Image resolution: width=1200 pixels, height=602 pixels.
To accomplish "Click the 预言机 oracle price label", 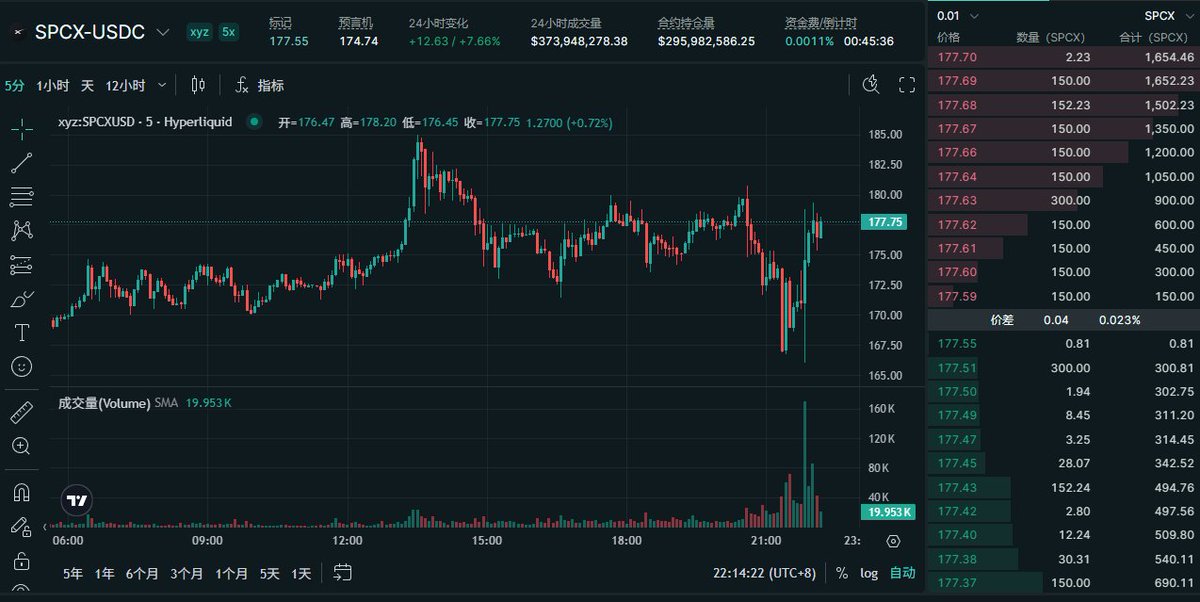I will (x=355, y=22).
